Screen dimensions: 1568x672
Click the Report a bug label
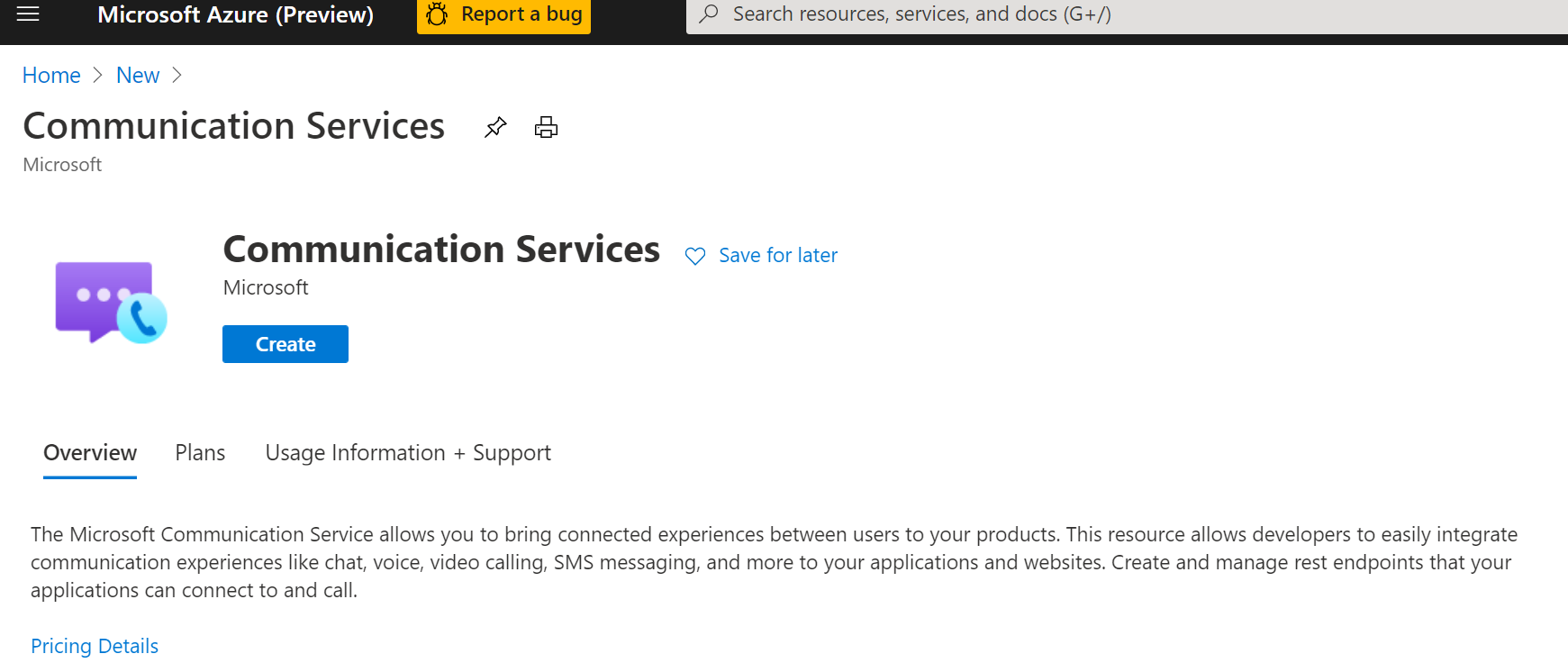coord(521,14)
